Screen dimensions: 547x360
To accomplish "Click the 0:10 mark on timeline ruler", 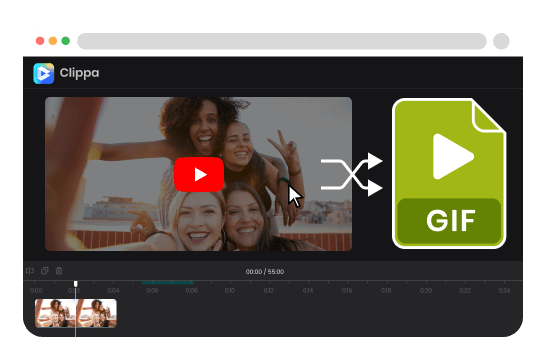I will [x=230, y=290].
